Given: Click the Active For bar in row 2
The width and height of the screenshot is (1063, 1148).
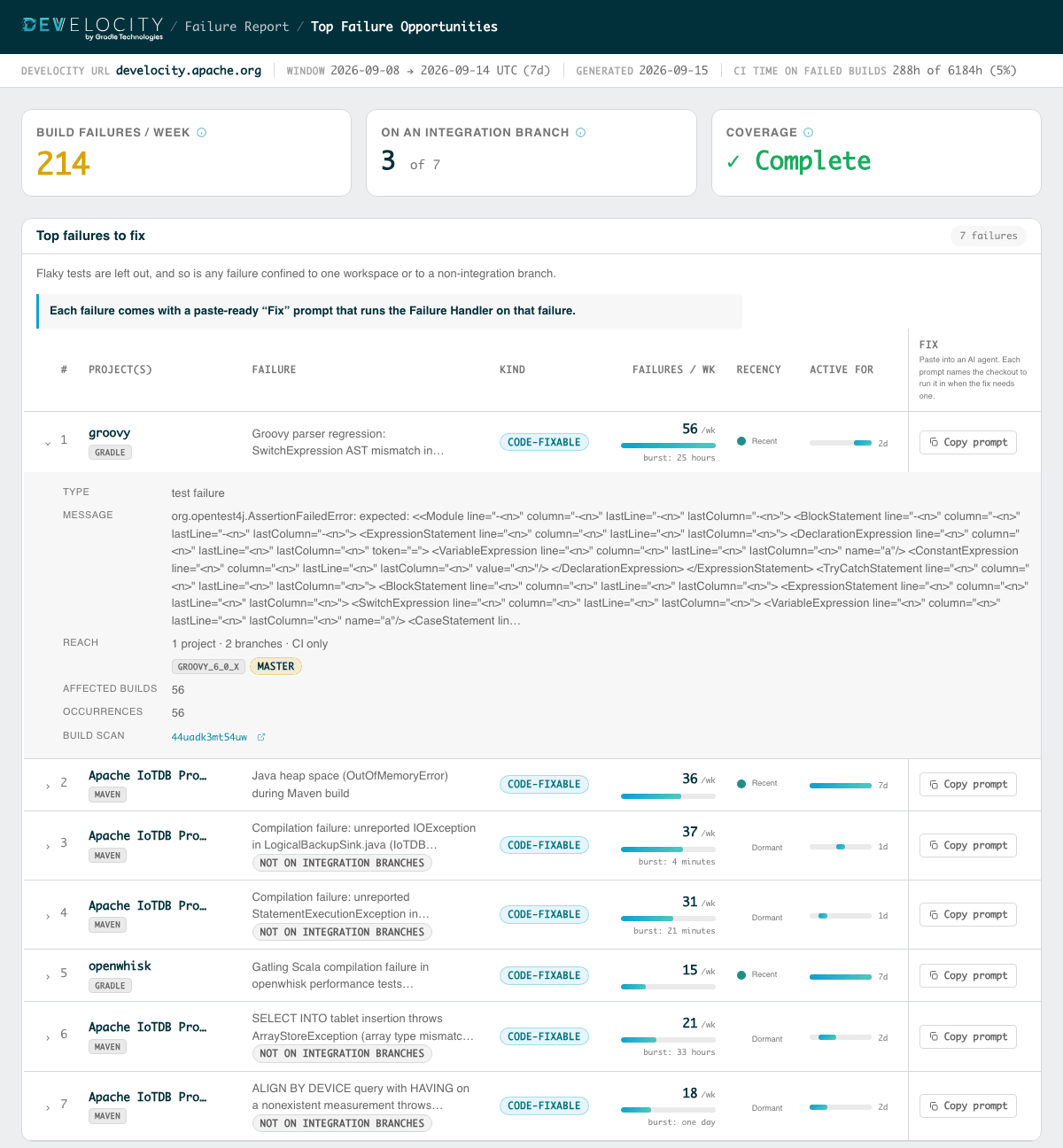Looking at the screenshot, I should click(x=841, y=786).
